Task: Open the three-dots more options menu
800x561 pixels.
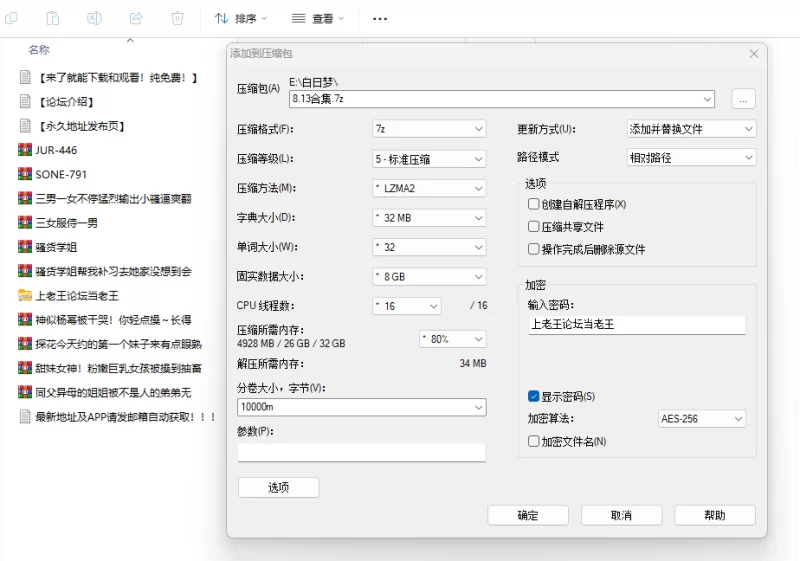Action: pyautogui.click(x=380, y=19)
